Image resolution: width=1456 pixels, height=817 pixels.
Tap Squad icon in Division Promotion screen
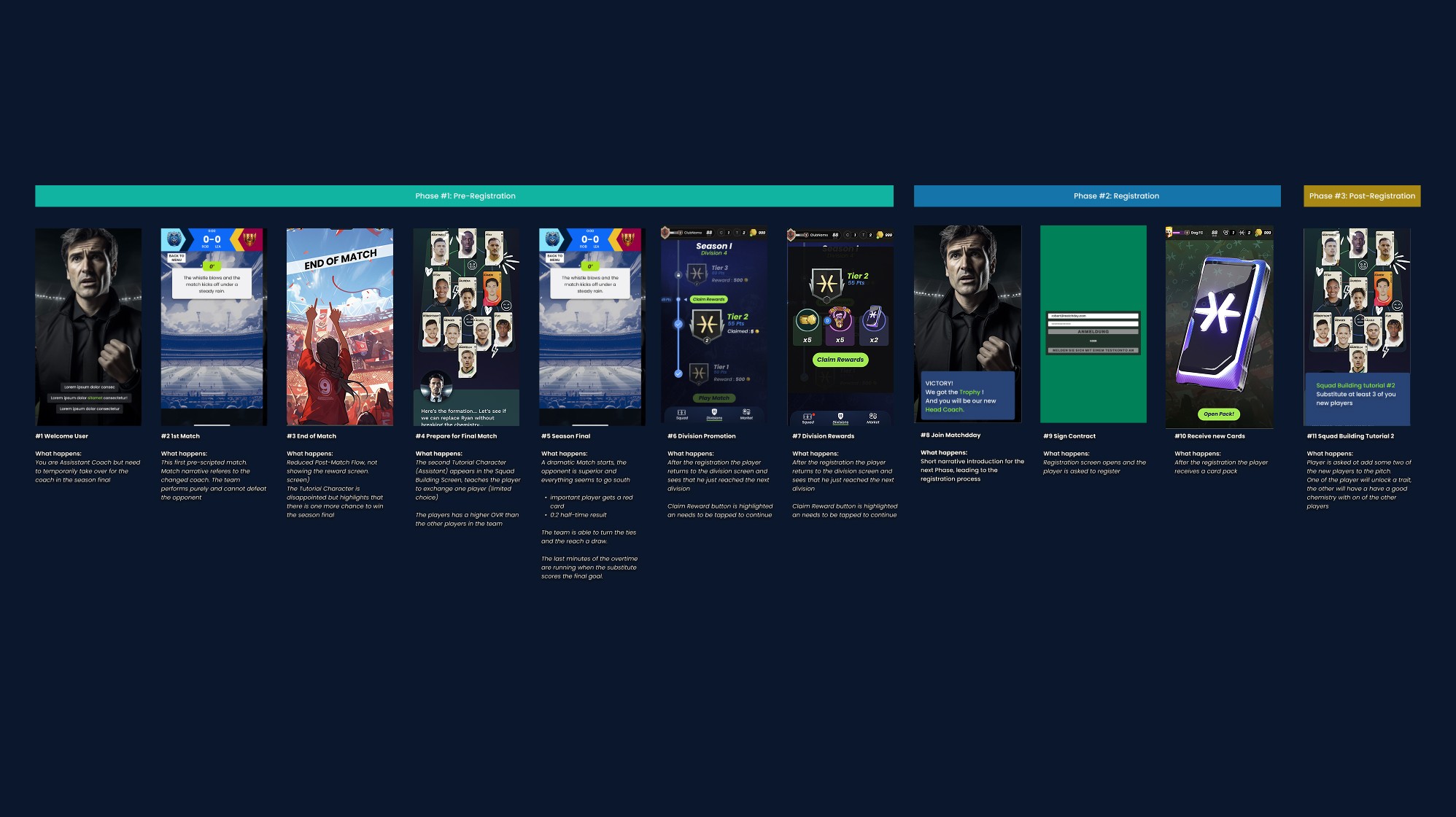pyautogui.click(x=681, y=414)
